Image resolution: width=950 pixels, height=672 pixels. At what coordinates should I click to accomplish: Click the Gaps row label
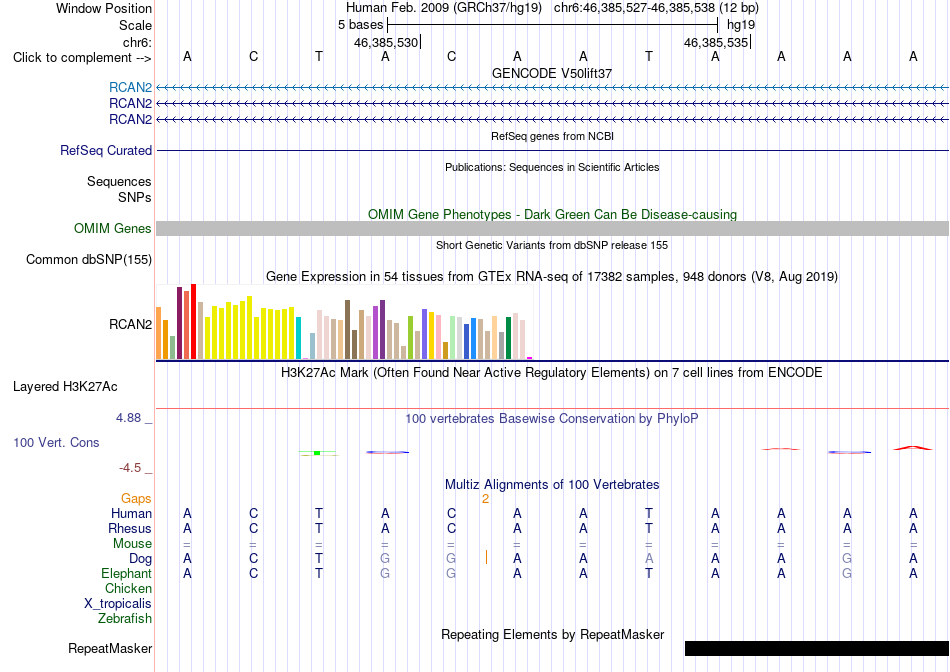tap(136, 498)
